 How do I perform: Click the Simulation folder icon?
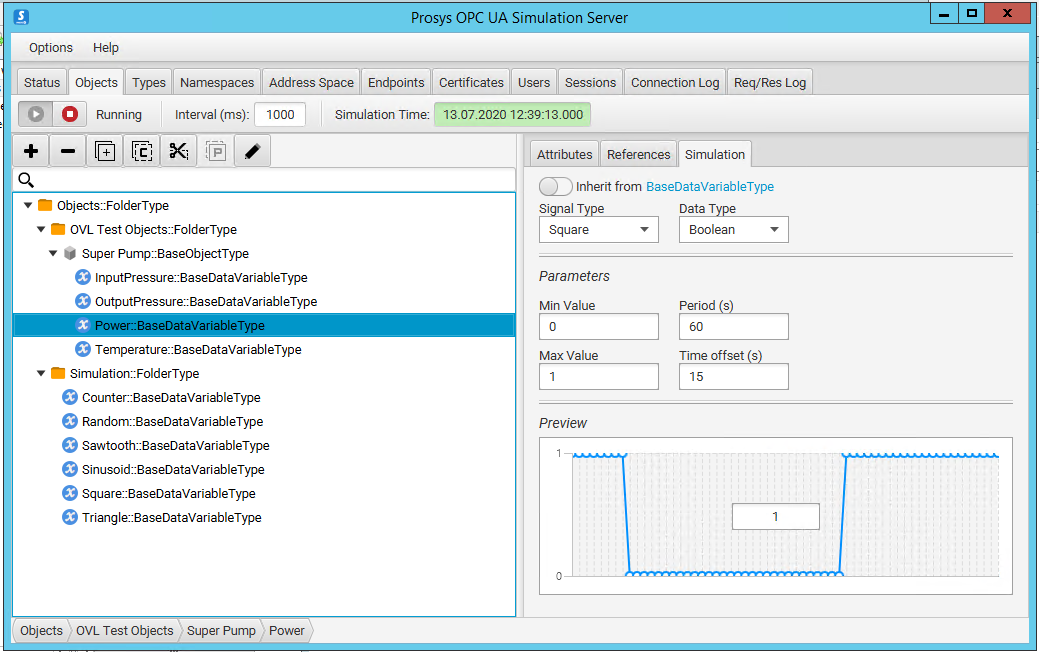58,373
